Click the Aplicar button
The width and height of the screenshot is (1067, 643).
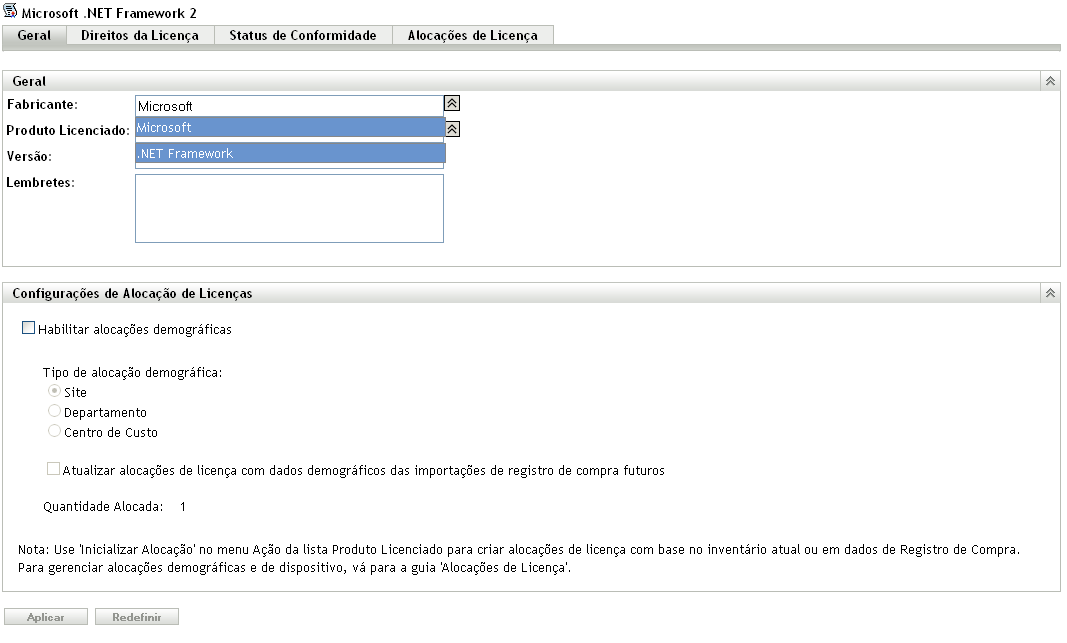click(46, 617)
